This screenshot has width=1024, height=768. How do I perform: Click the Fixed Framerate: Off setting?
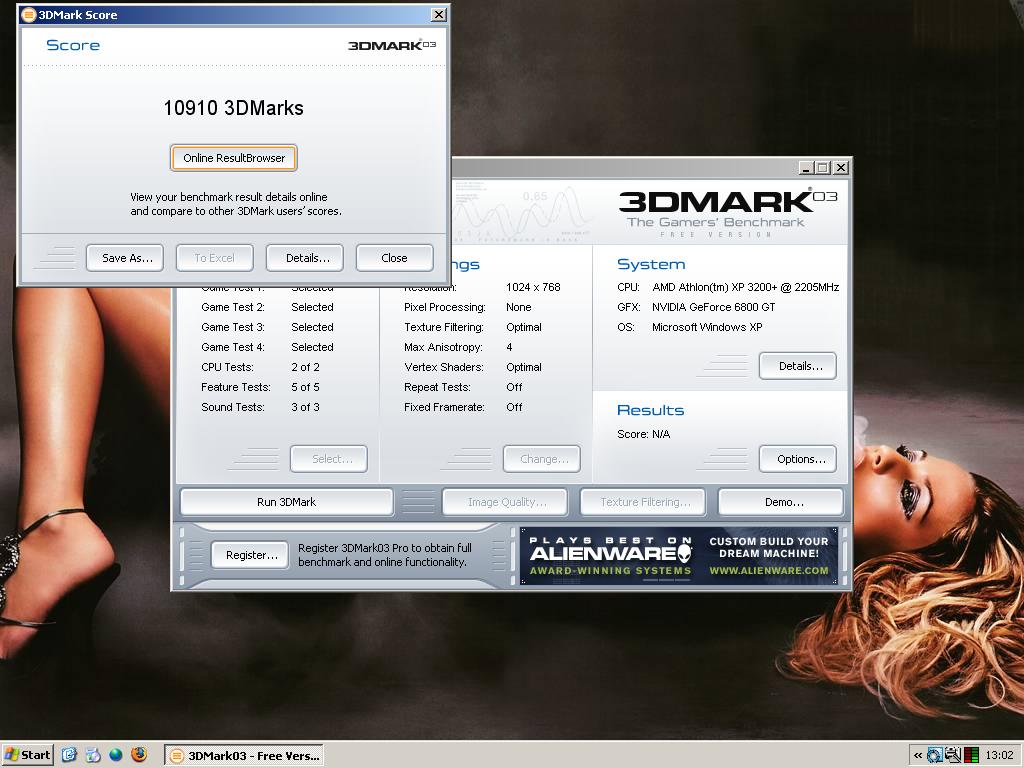coord(463,407)
